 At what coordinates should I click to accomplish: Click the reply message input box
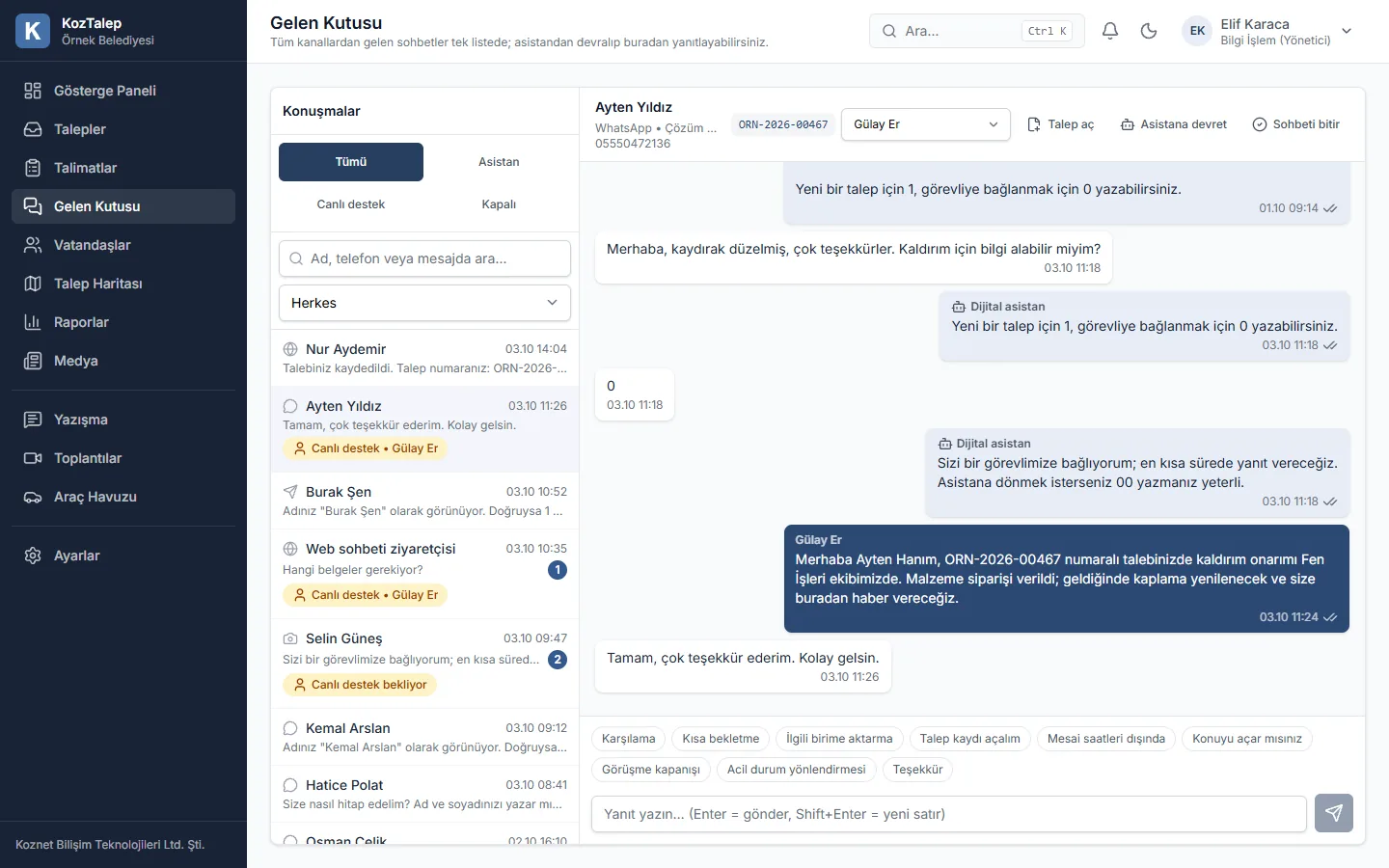pos(949,814)
